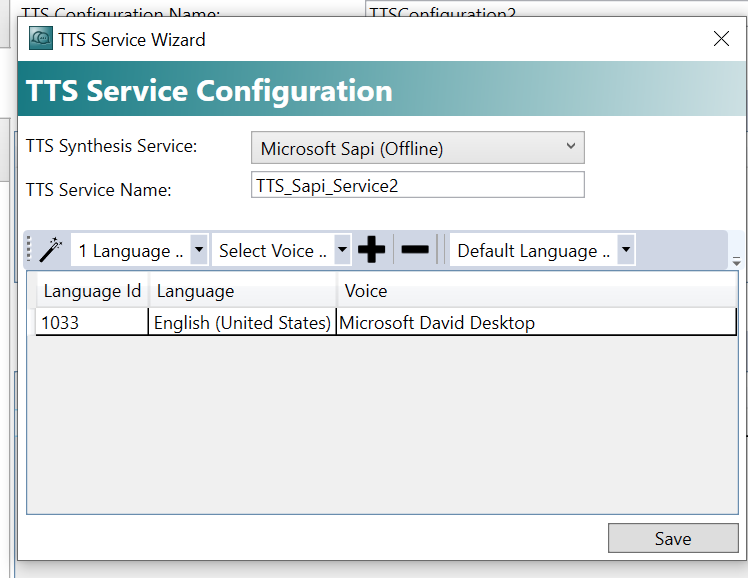Sort by the Language Id column header
Viewport: 748px width, 578px height.
coord(93,290)
